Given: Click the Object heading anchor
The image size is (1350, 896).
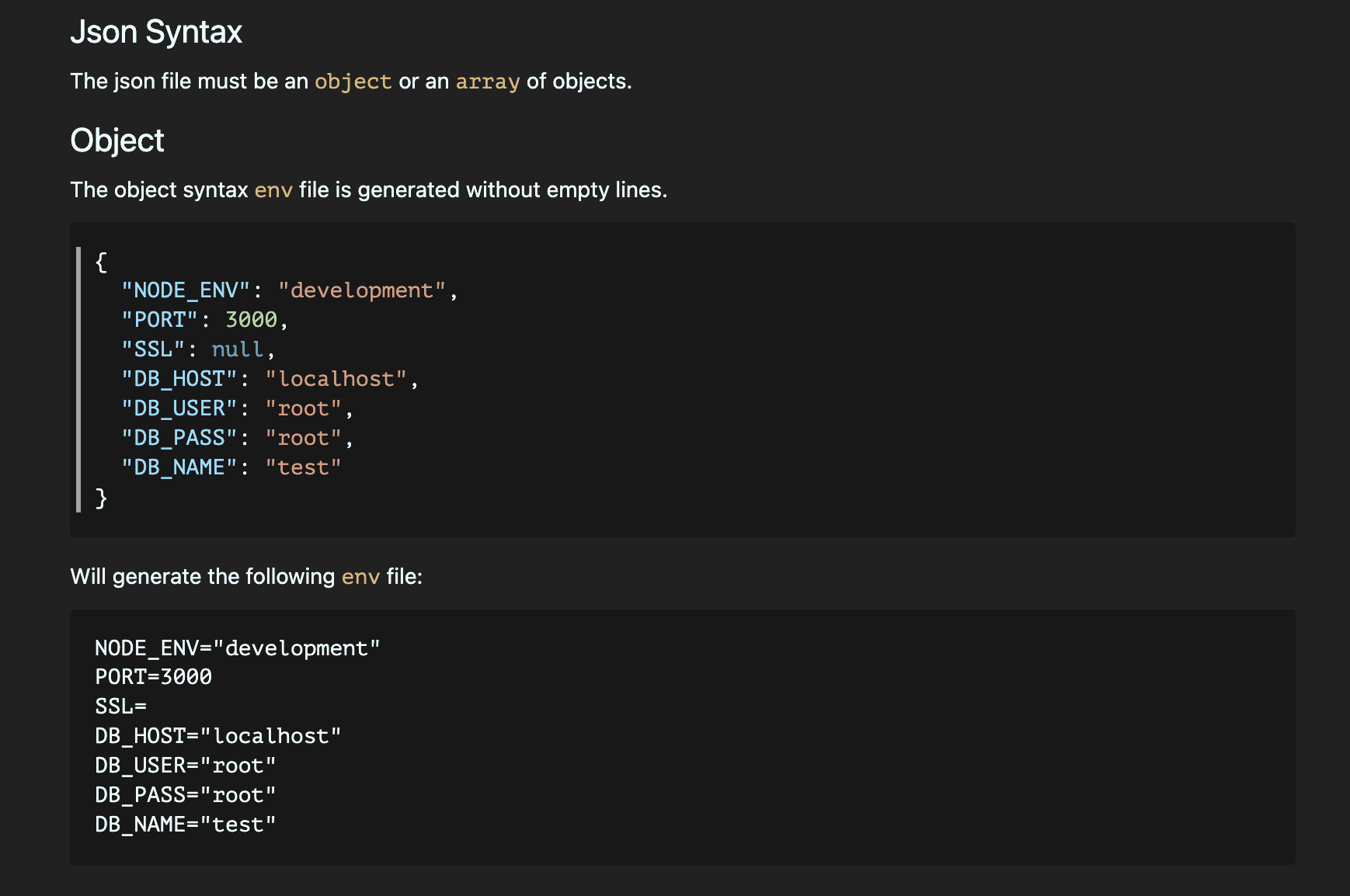Looking at the screenshot, I should (x=117, y=141).
